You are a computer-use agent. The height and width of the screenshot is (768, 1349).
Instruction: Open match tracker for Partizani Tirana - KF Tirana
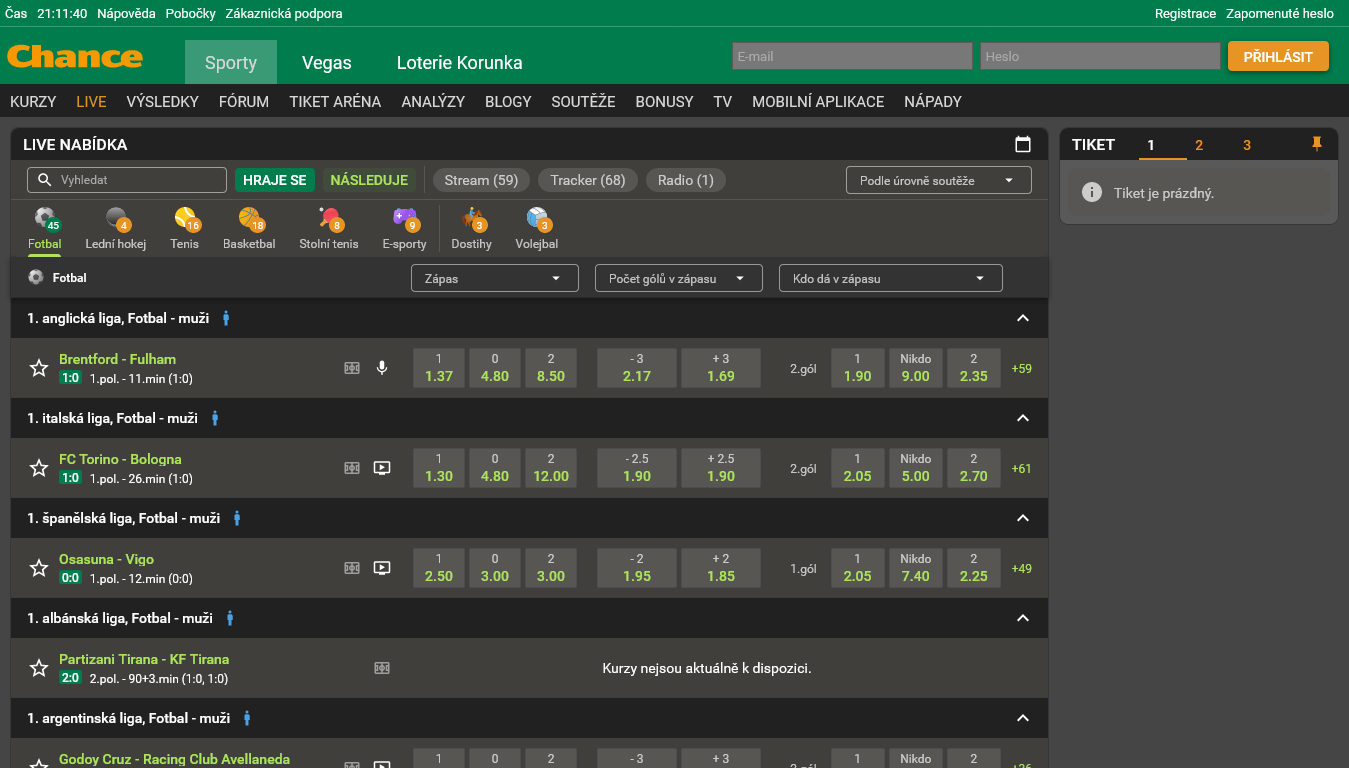pos(382,668)
